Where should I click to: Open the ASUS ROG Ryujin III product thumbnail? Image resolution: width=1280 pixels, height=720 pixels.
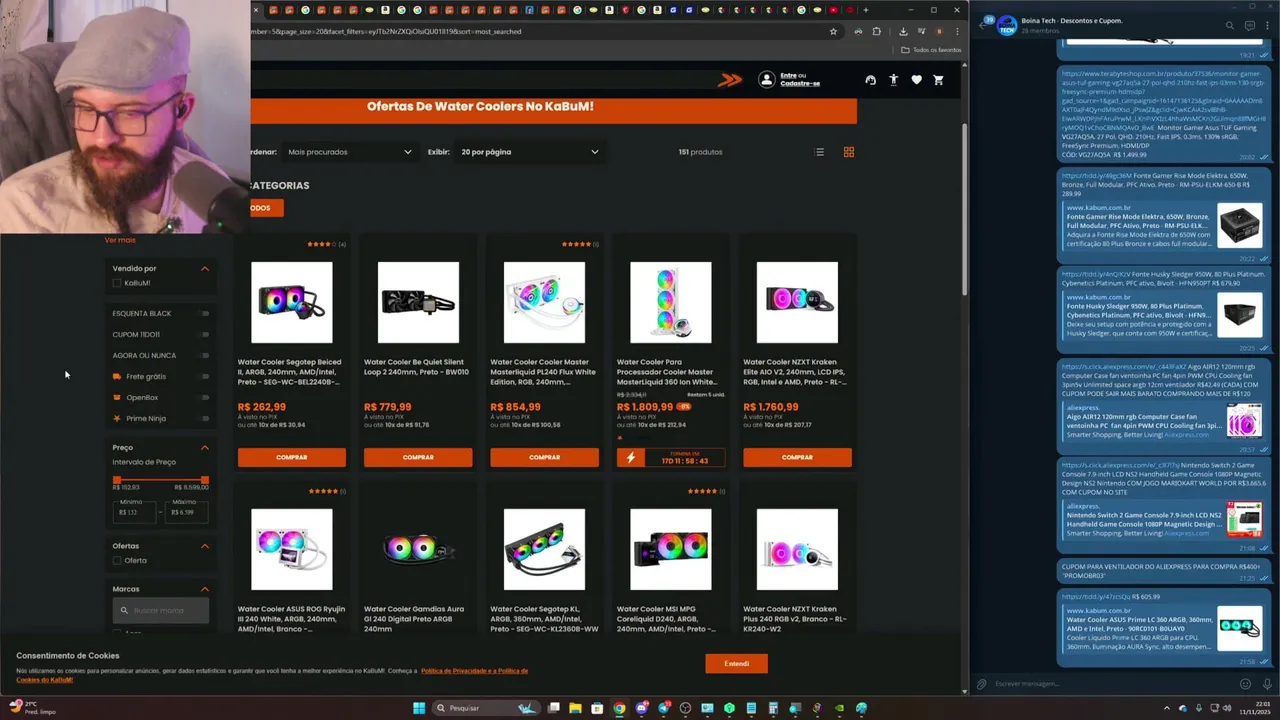point(292,549)
